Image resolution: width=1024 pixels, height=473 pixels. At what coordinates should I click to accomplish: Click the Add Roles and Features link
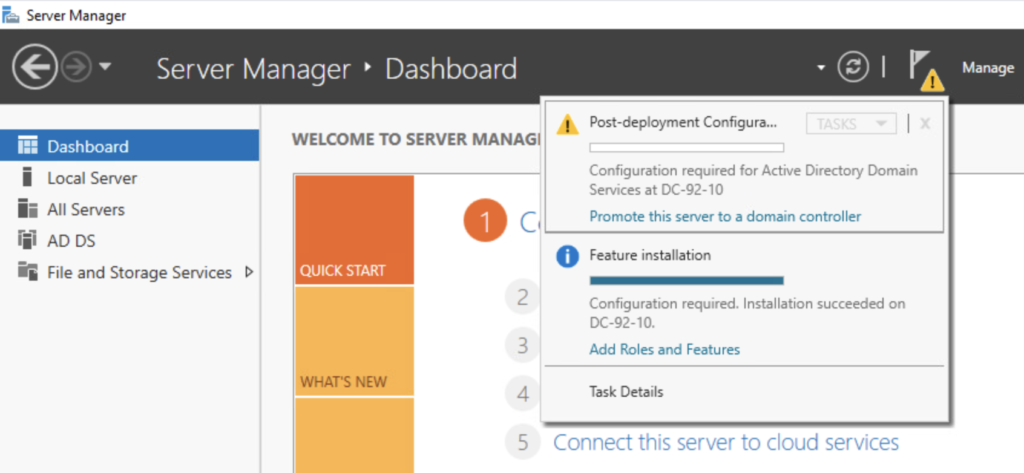664,349
